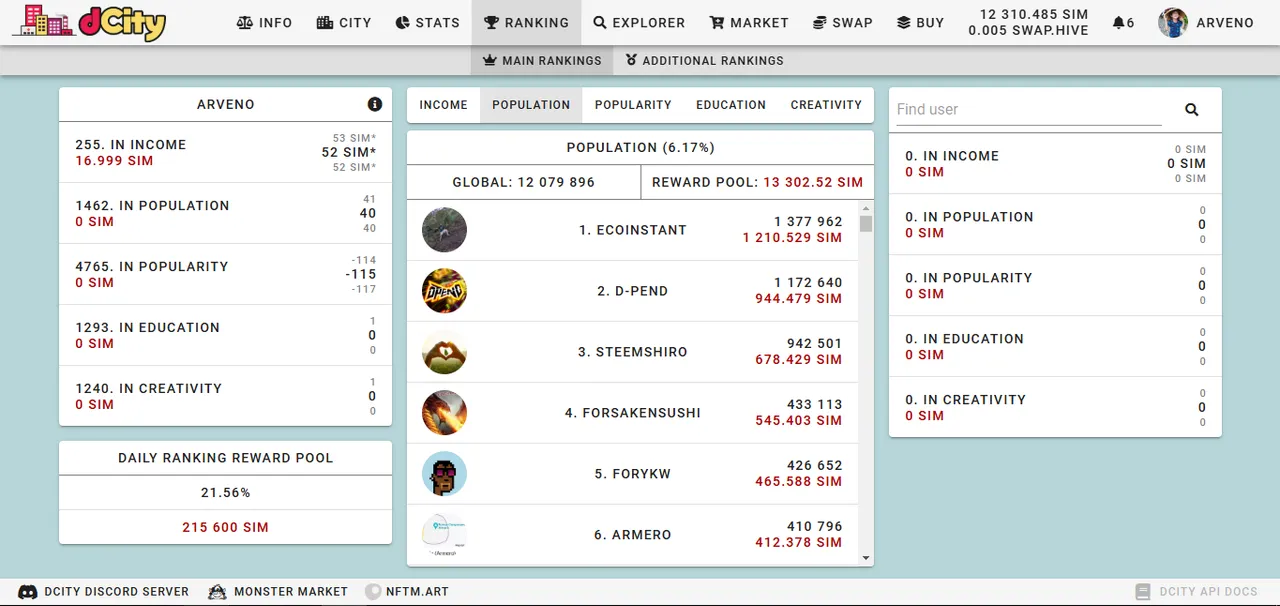This screenshot has width=1280, height=606.
Task: Click the 2. D-PEND ranking row name
Action: point(633,291)
